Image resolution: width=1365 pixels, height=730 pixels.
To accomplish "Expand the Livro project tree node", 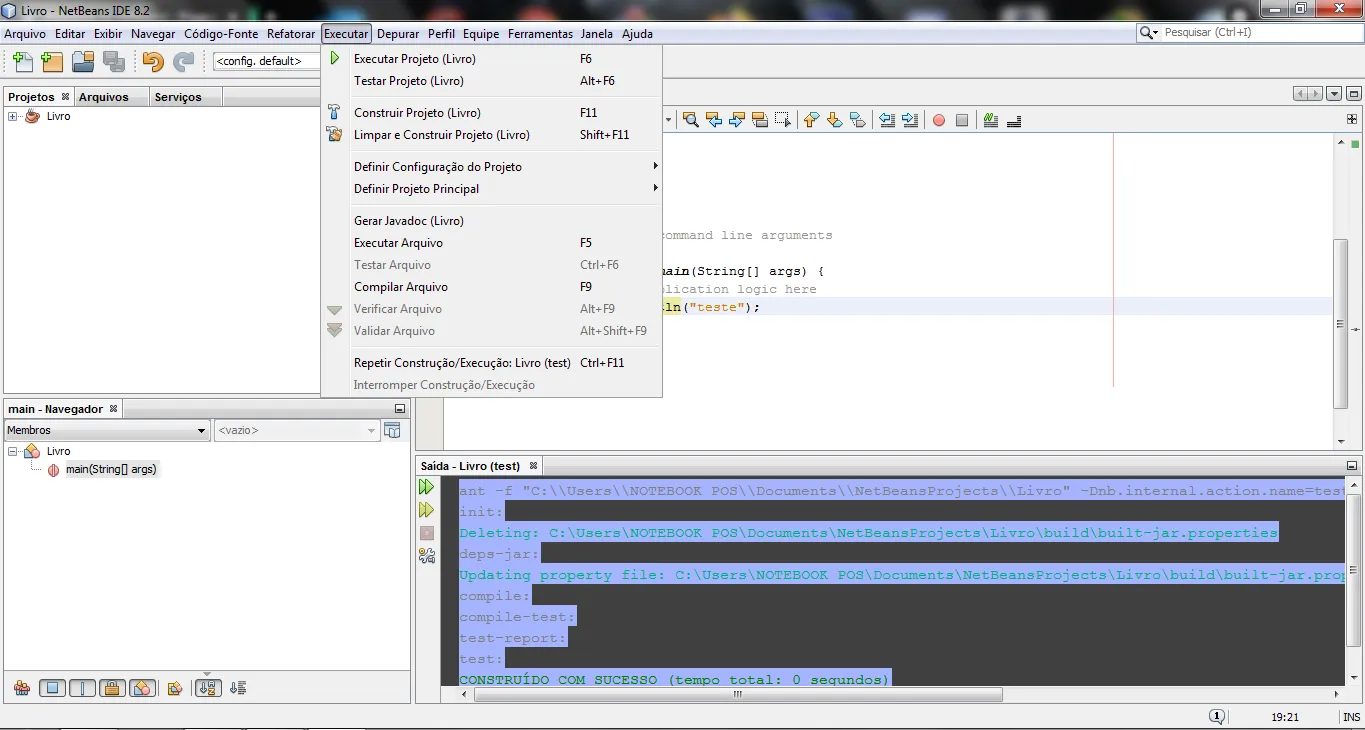I will 13,117.
